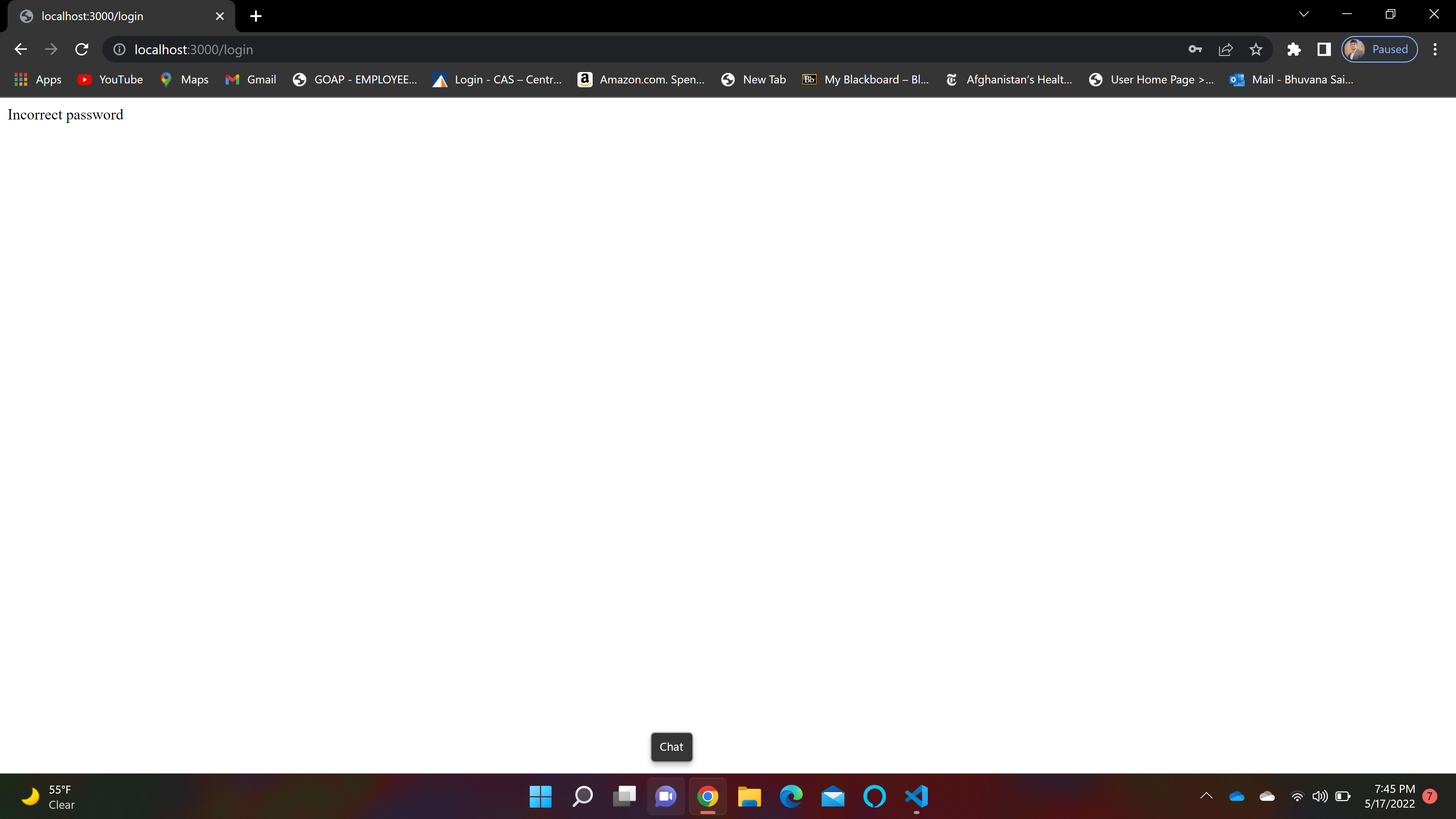Open Chrome three-dot menu
Image resolution: width=1456 pixels, height=819 pixels.
point(1434,50)
